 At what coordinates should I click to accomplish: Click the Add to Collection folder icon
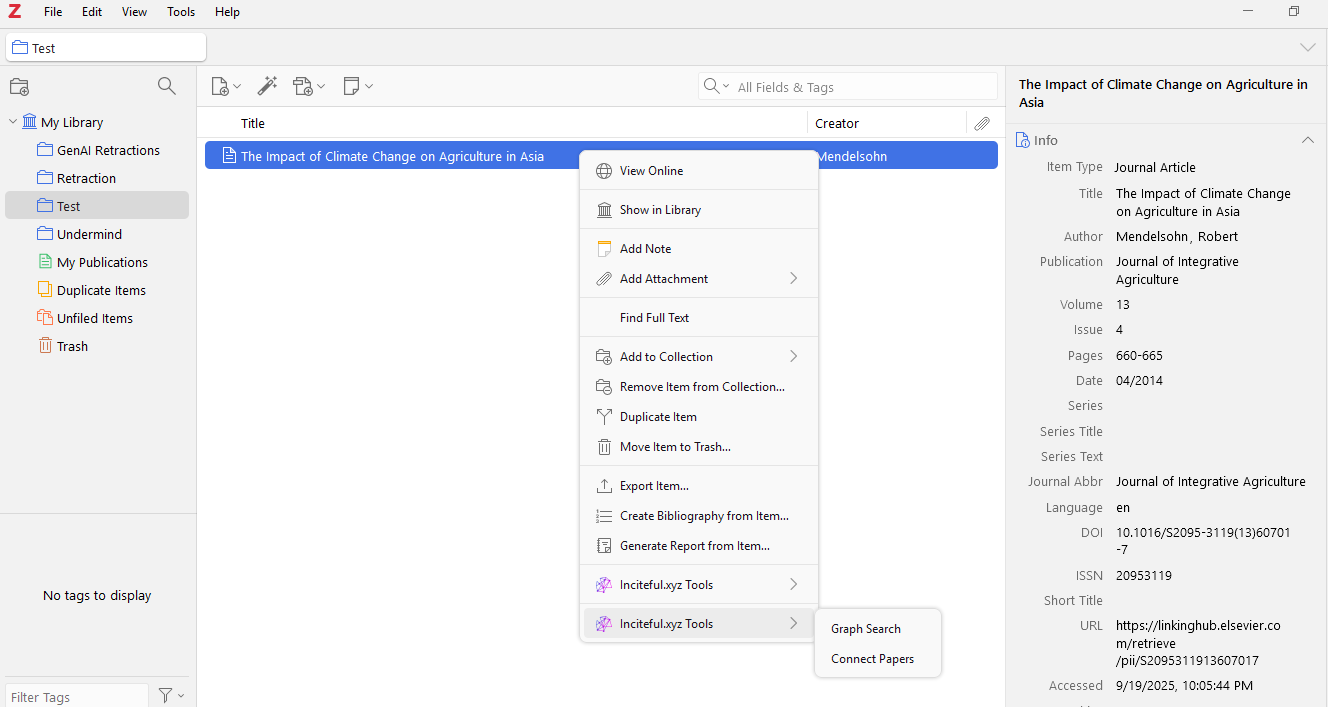(604, 357)
